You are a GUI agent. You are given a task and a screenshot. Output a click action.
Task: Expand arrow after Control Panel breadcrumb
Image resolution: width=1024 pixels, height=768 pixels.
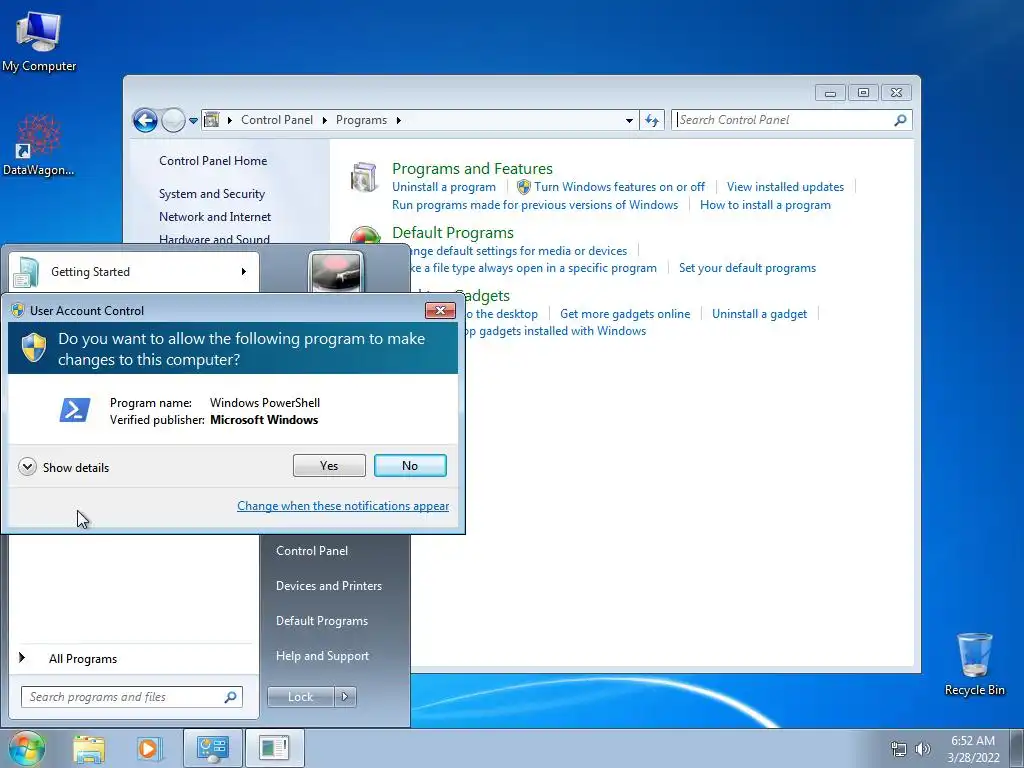tap(325, 120)
